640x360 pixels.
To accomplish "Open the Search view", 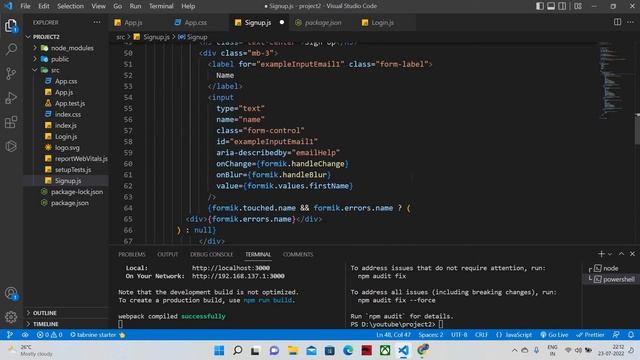I will click(x=11, y=49).
